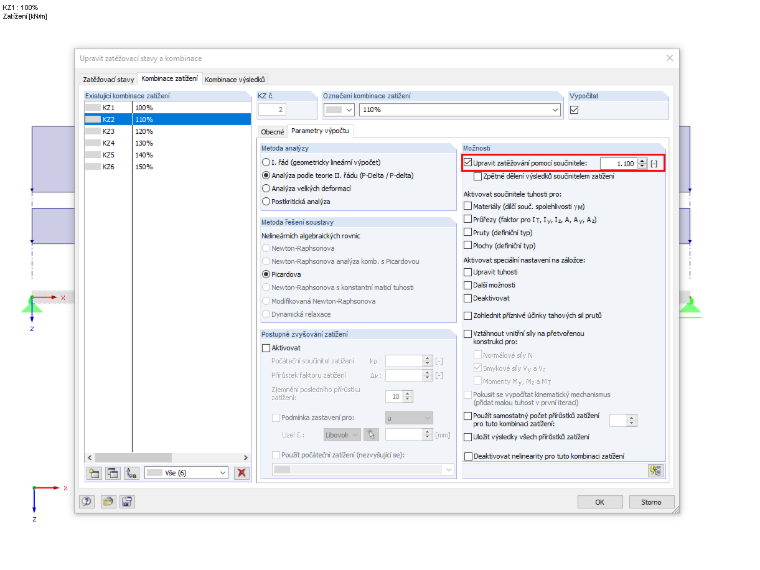Select I. řád geometricky lineární výpočet
The image size is (760, 570).
(266, 162)
